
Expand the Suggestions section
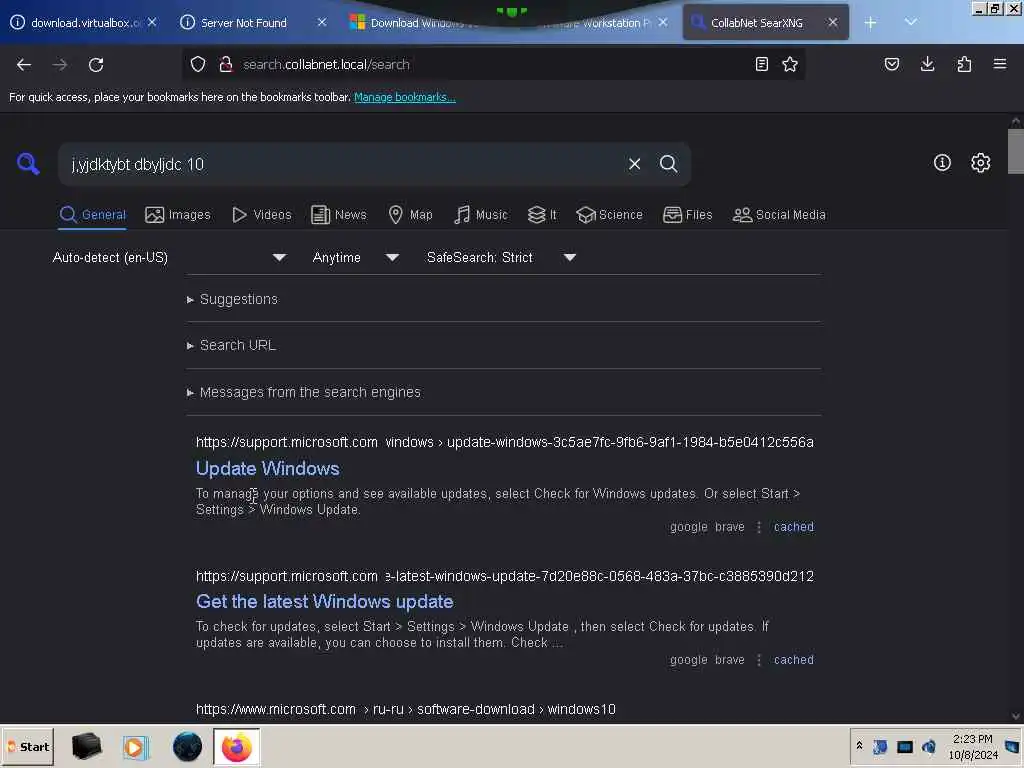pyautogui.click(x=232, y=299)
